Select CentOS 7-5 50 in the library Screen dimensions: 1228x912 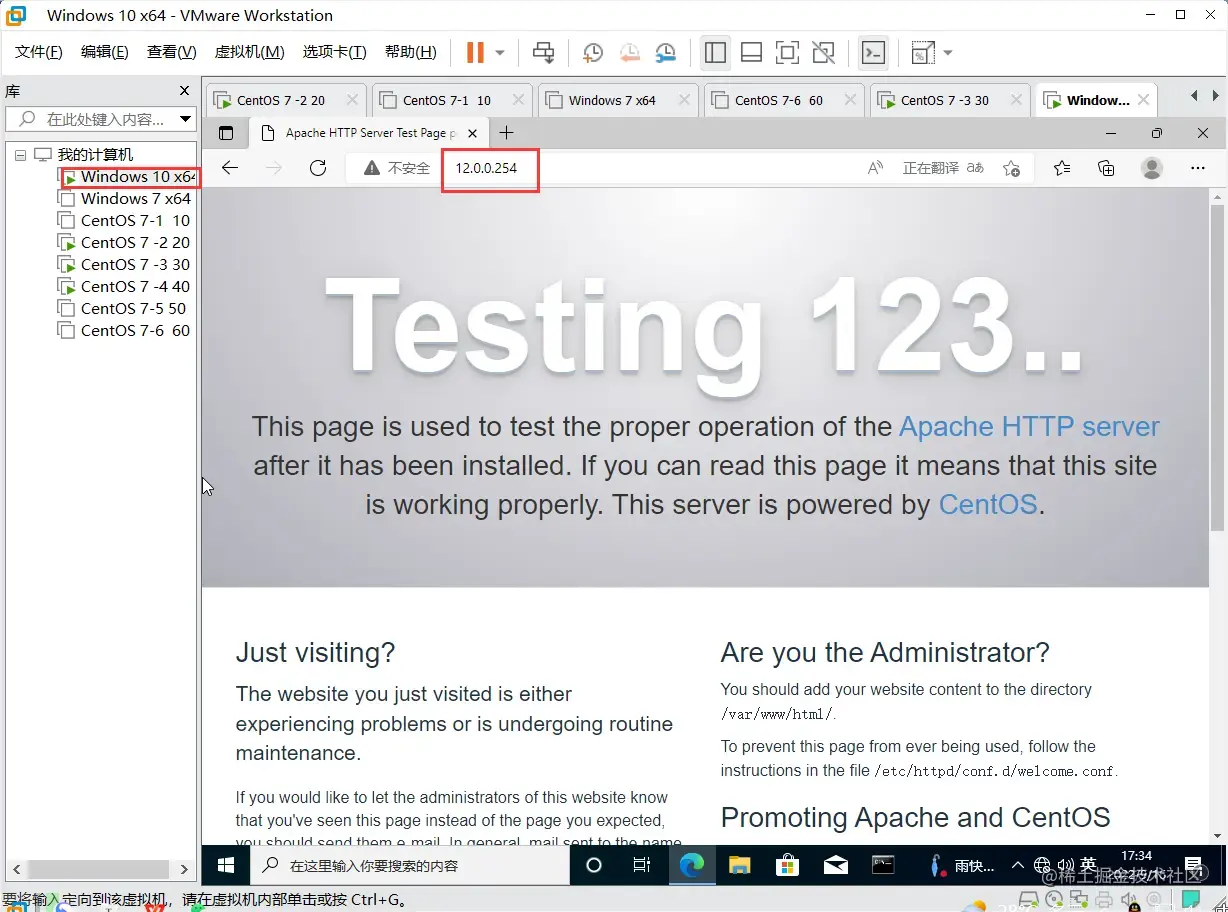(122, 309)
